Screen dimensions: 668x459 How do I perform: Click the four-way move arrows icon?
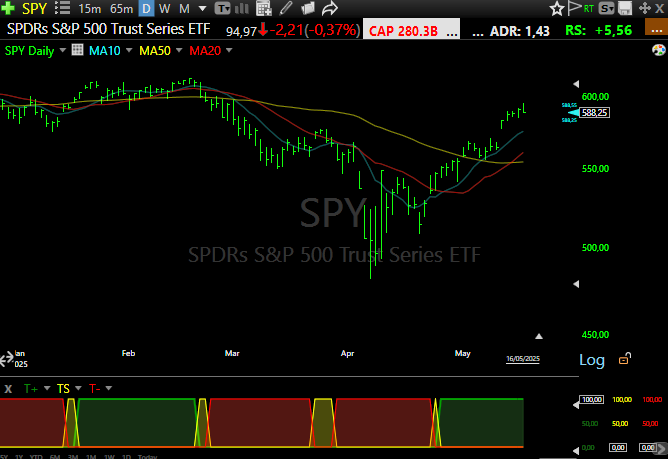coord(645,8)
